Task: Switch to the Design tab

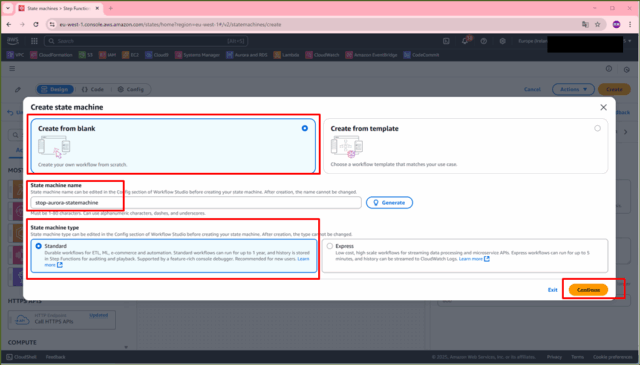Action: [x=55, y=89]
